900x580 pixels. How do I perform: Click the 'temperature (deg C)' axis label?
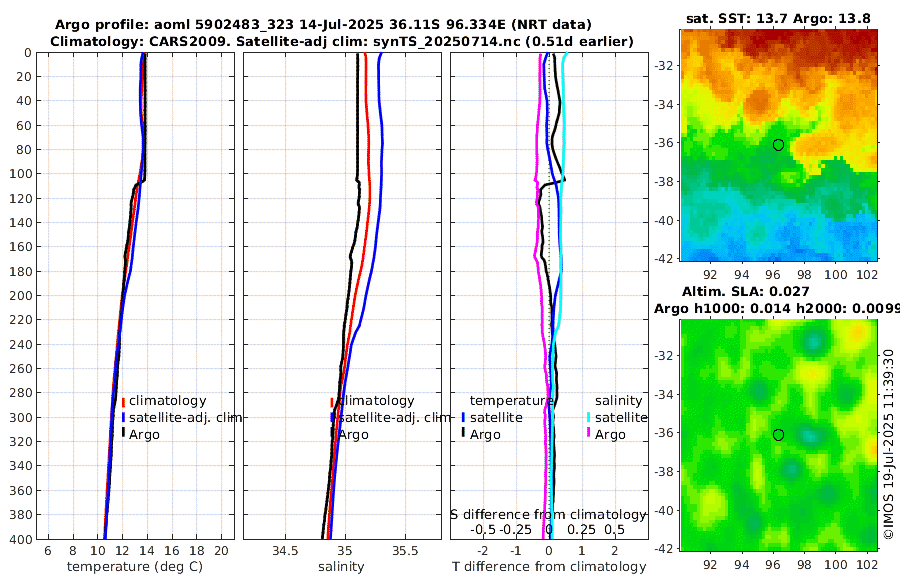135,567
